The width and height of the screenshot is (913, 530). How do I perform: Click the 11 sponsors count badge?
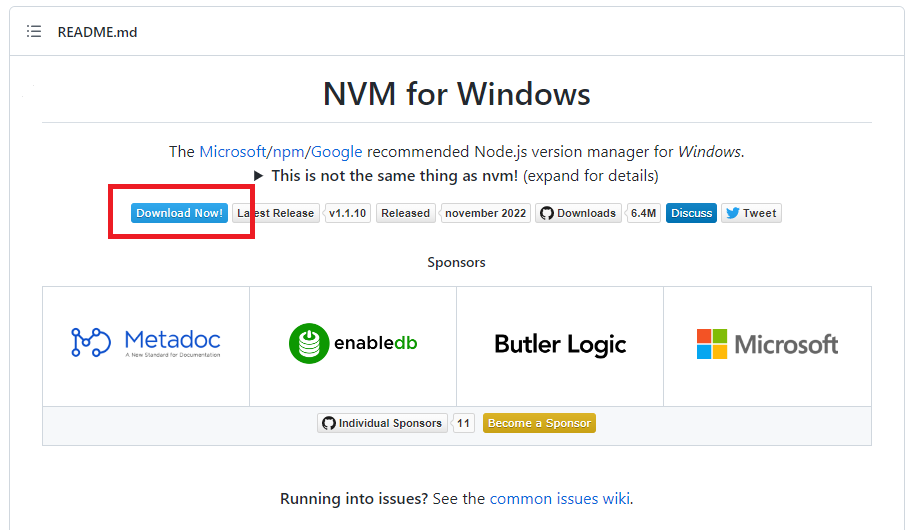tap(463, 423)
